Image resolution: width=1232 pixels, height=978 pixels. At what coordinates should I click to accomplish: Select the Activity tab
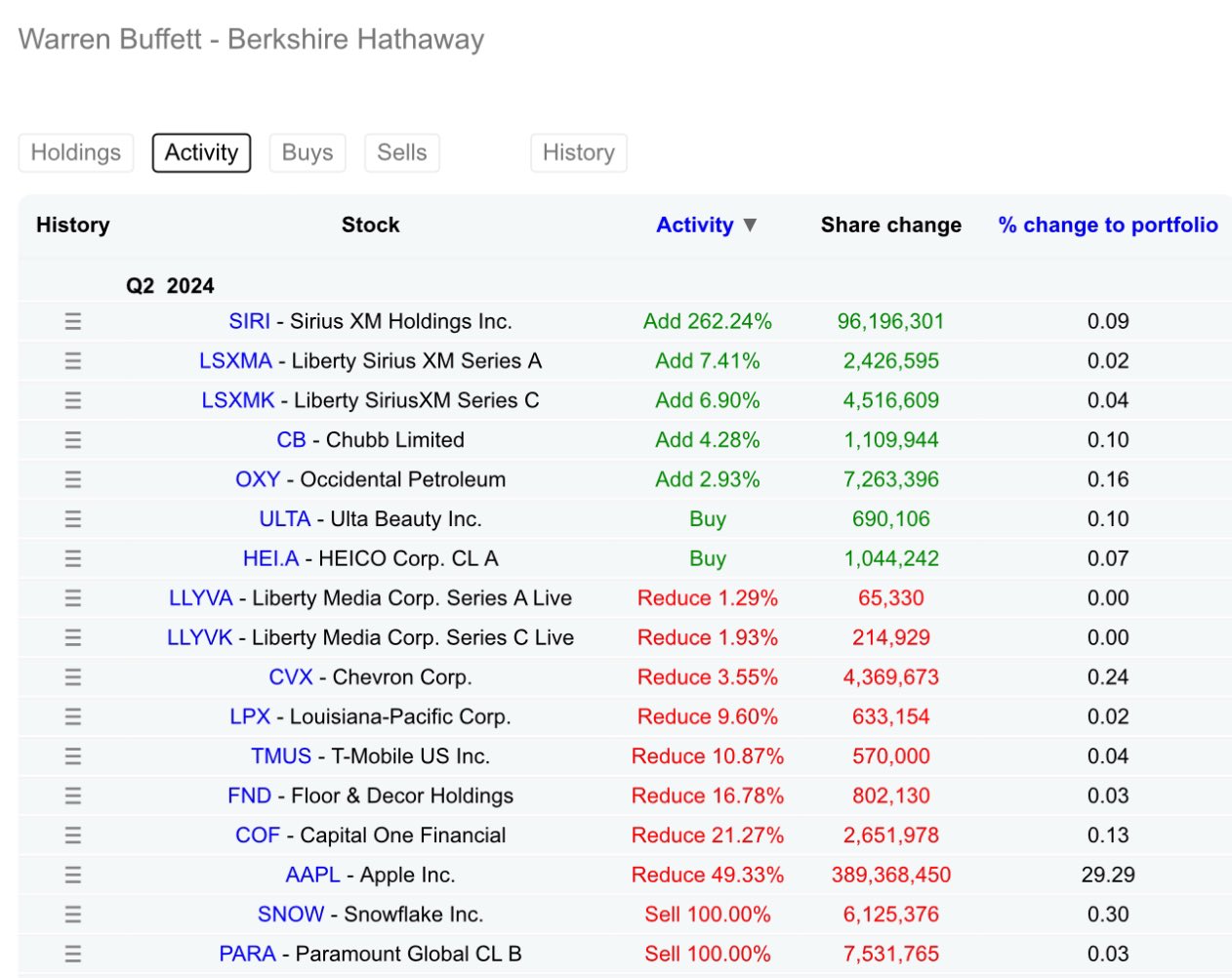pos(201,153)
